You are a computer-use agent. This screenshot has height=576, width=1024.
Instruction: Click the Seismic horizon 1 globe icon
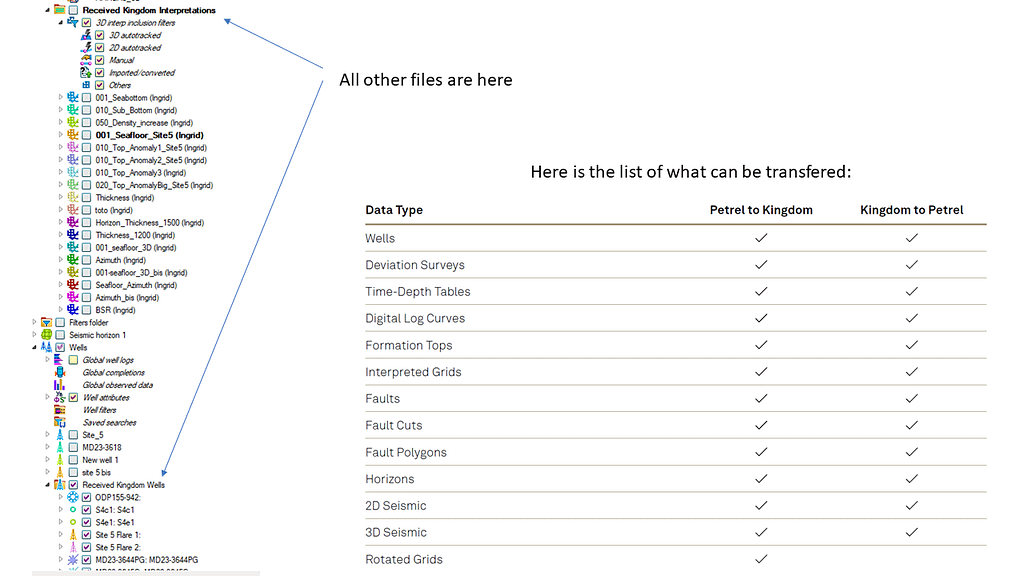click(46, 335)
